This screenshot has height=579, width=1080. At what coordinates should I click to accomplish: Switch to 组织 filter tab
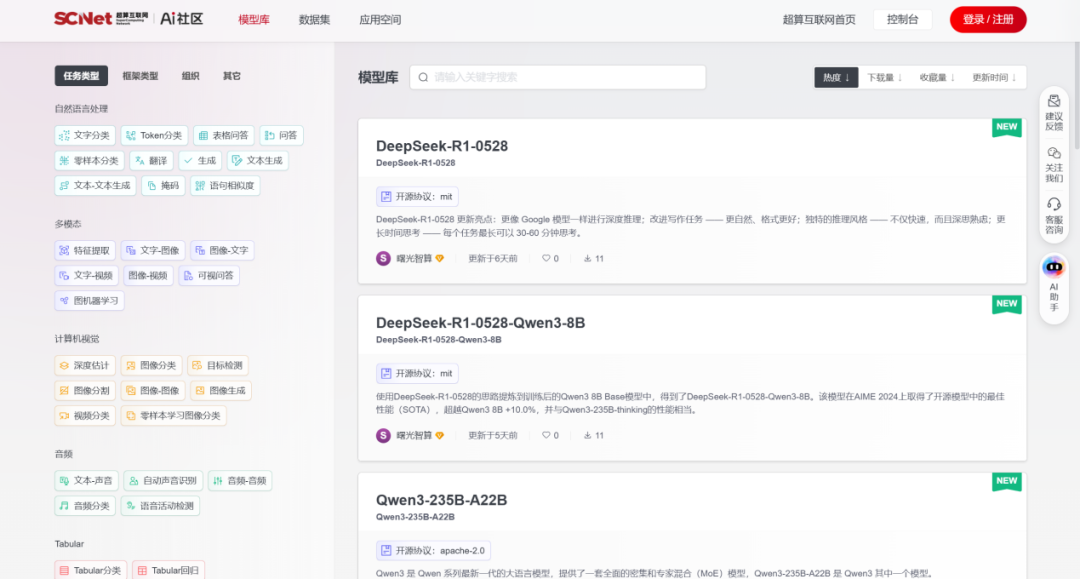(x=191, y=76)
